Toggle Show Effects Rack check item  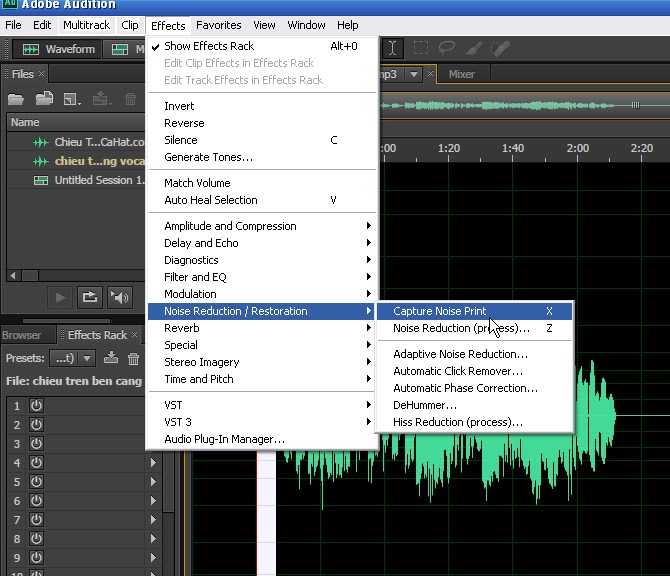coord(262,46)
